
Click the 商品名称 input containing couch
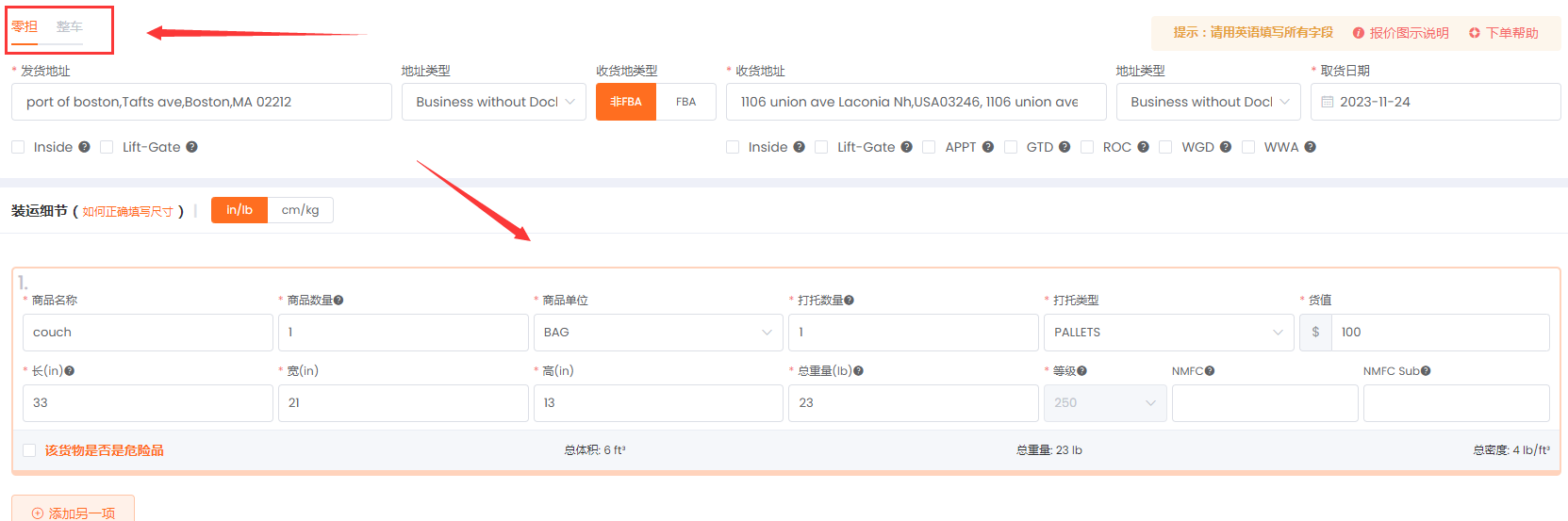147,333
